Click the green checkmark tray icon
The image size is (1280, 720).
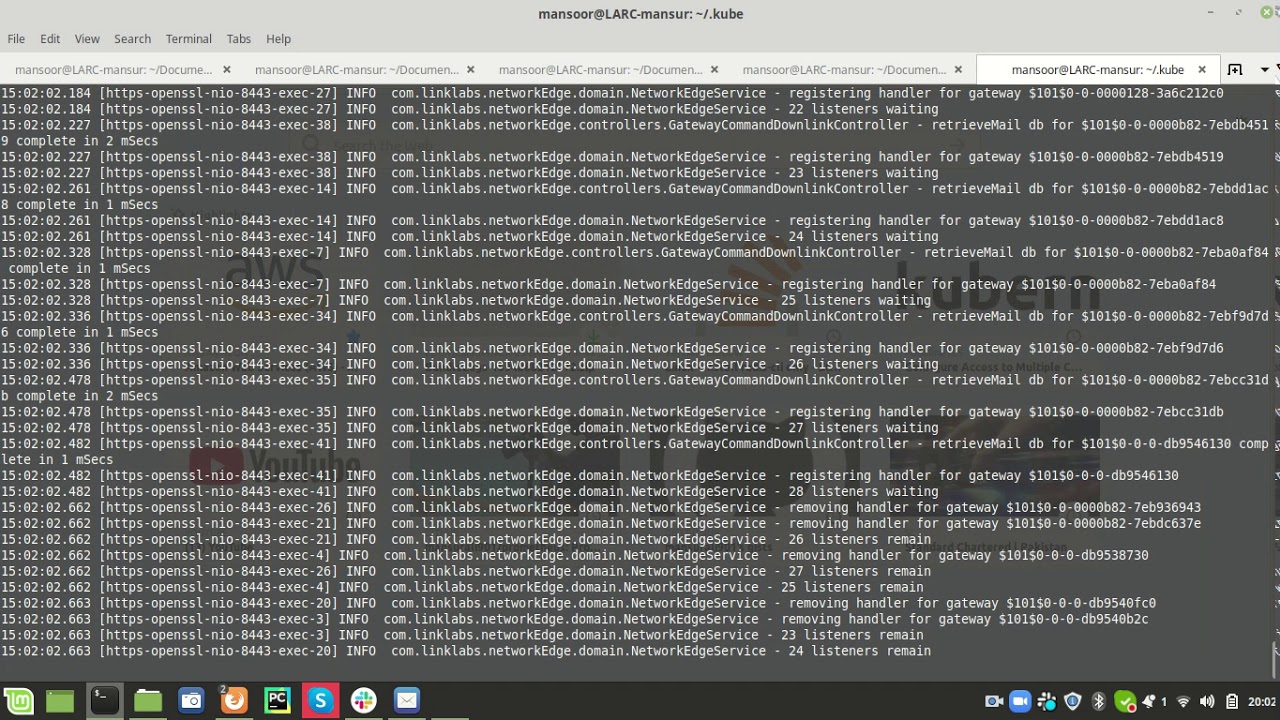[x=1125, y=702]
